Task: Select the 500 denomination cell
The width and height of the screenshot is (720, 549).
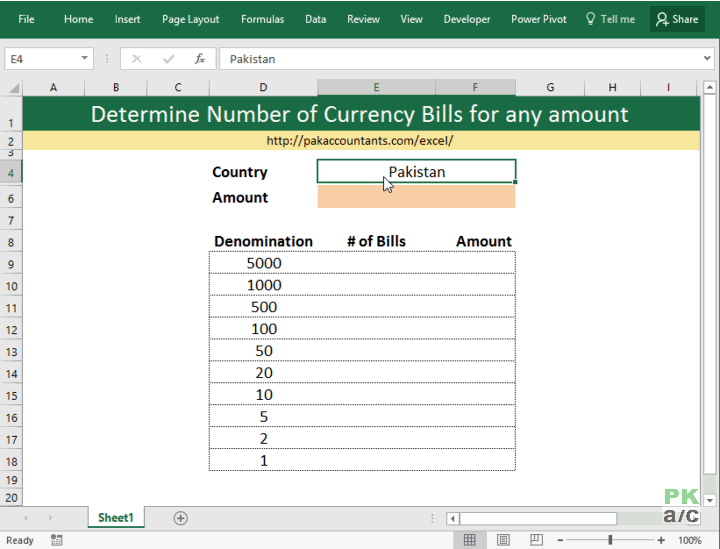Action: [x=263, y=307]
